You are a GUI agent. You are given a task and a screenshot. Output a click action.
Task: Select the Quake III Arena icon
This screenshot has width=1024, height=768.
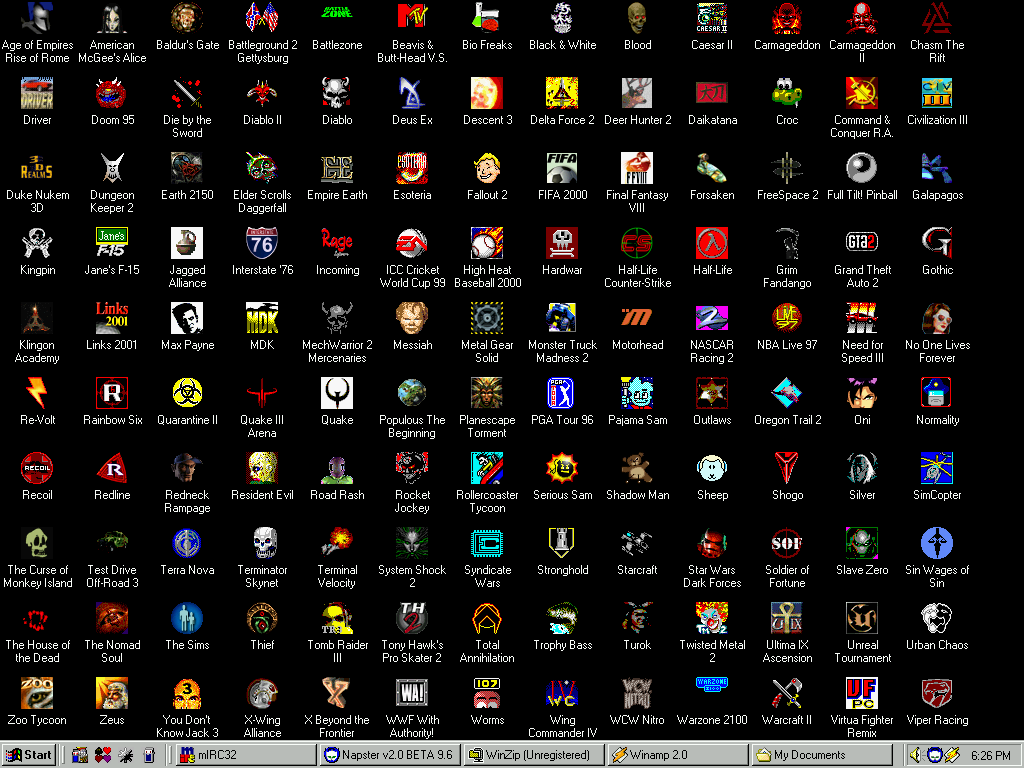(262, 394)
